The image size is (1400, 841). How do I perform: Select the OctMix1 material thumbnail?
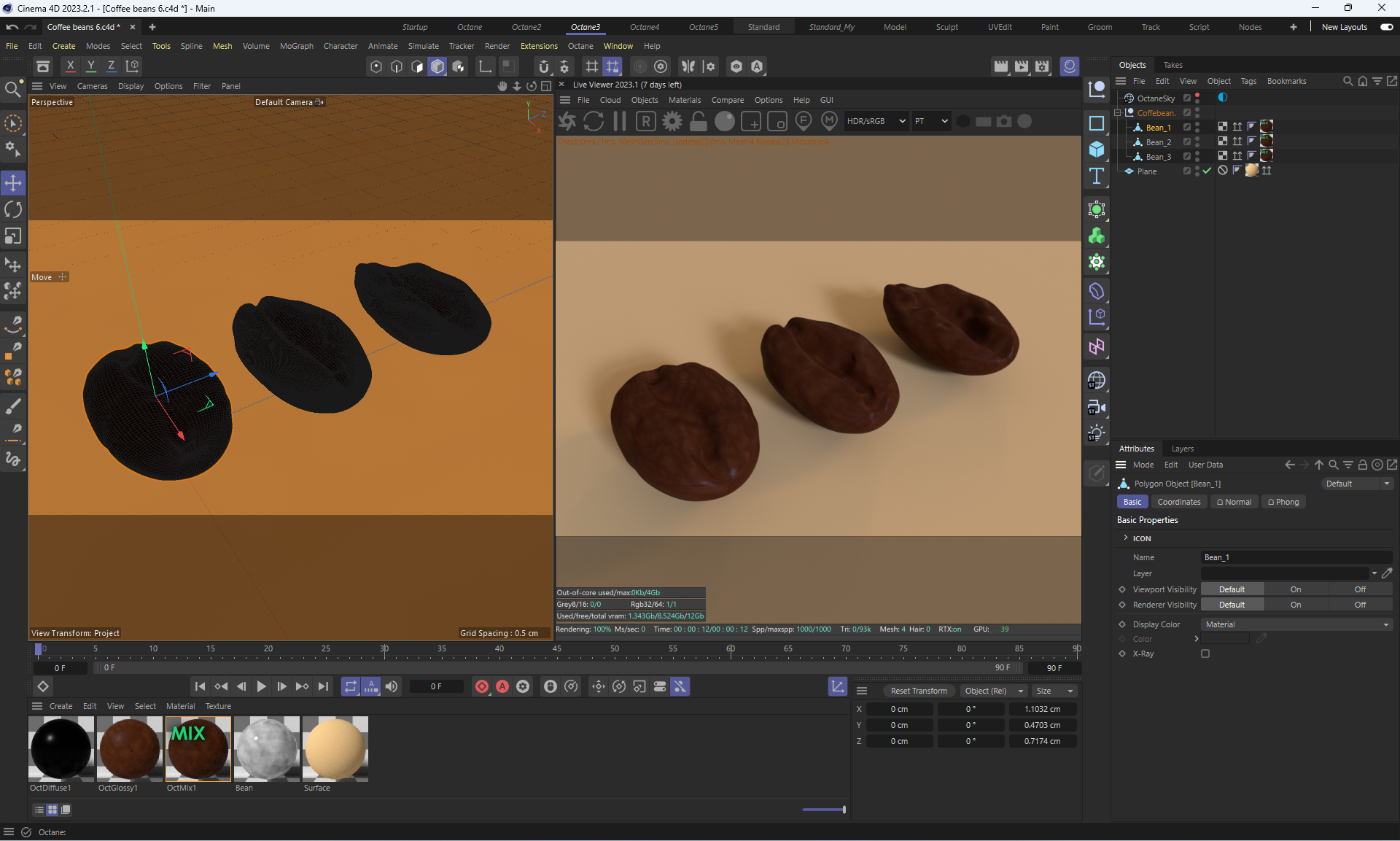[x=198, y=749]
